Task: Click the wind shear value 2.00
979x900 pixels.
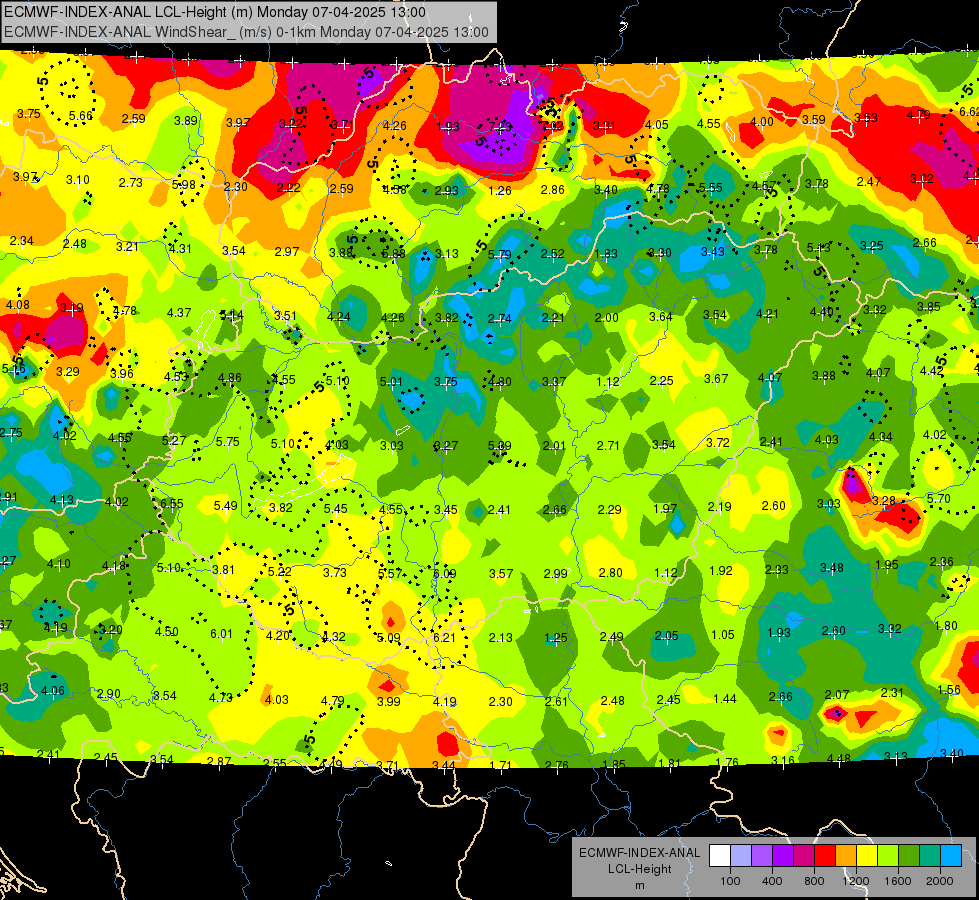Action: (x=606, y=318)
